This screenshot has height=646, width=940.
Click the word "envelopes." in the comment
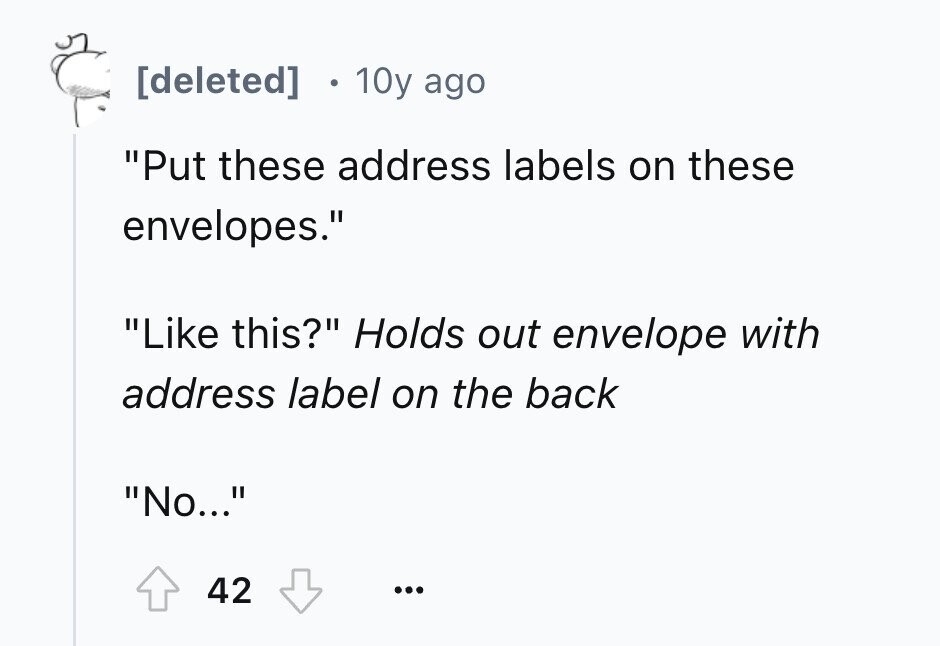coord(234,227)
